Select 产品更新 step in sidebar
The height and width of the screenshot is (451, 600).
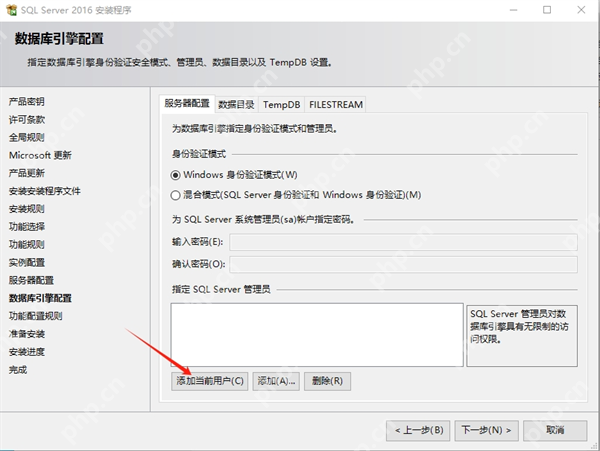tap(27, 173)
